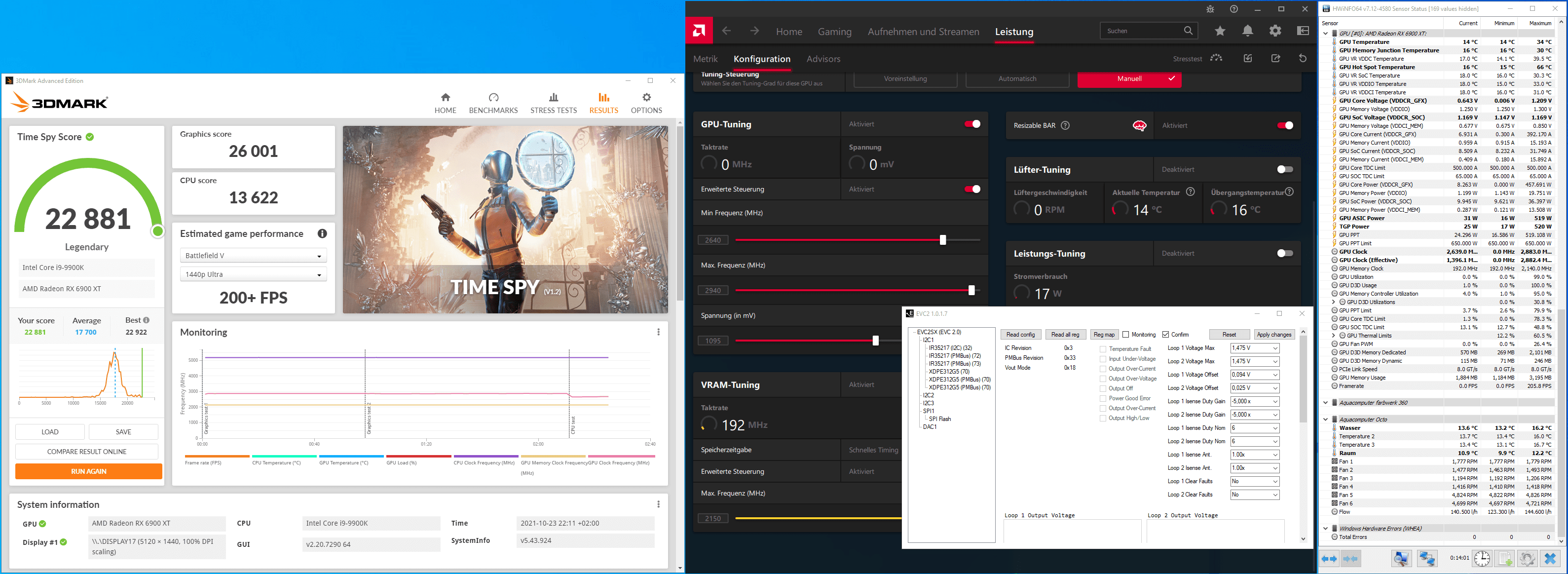Click HWiNFO expand columns arrows button
Viewport: 1568px width, 574px height.
click(x=1329, y=559)
